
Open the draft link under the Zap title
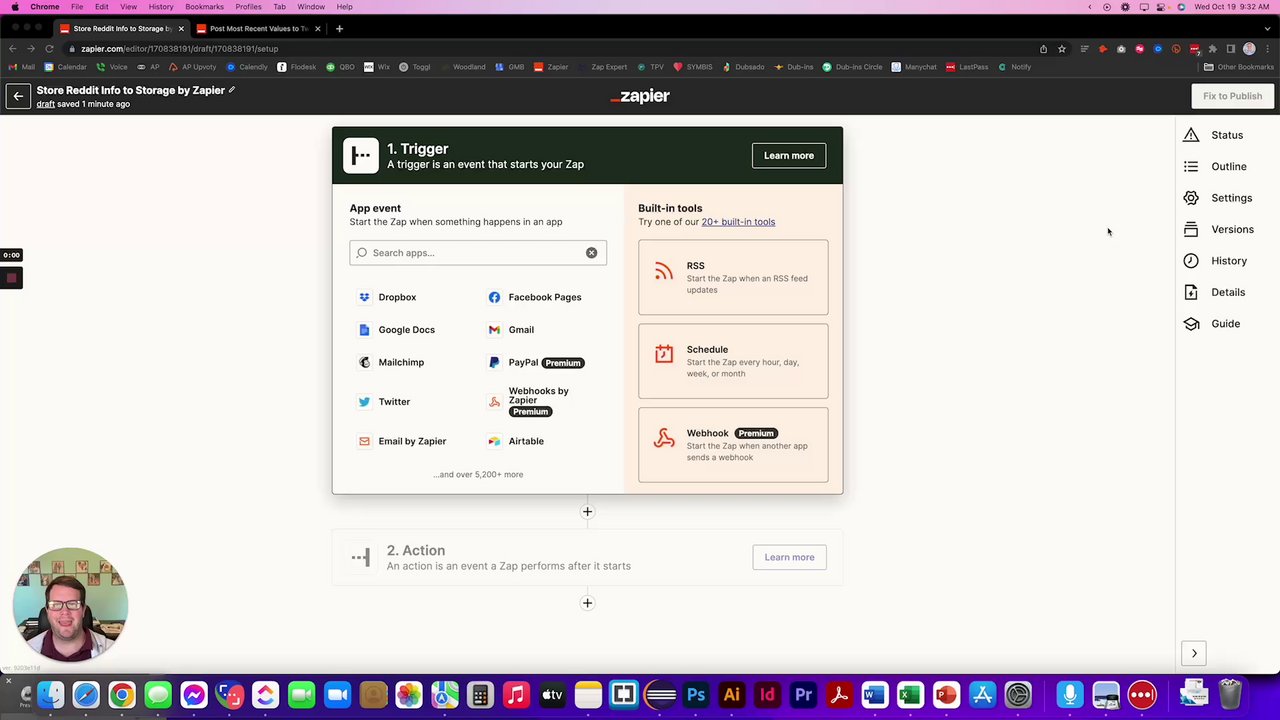46,104
